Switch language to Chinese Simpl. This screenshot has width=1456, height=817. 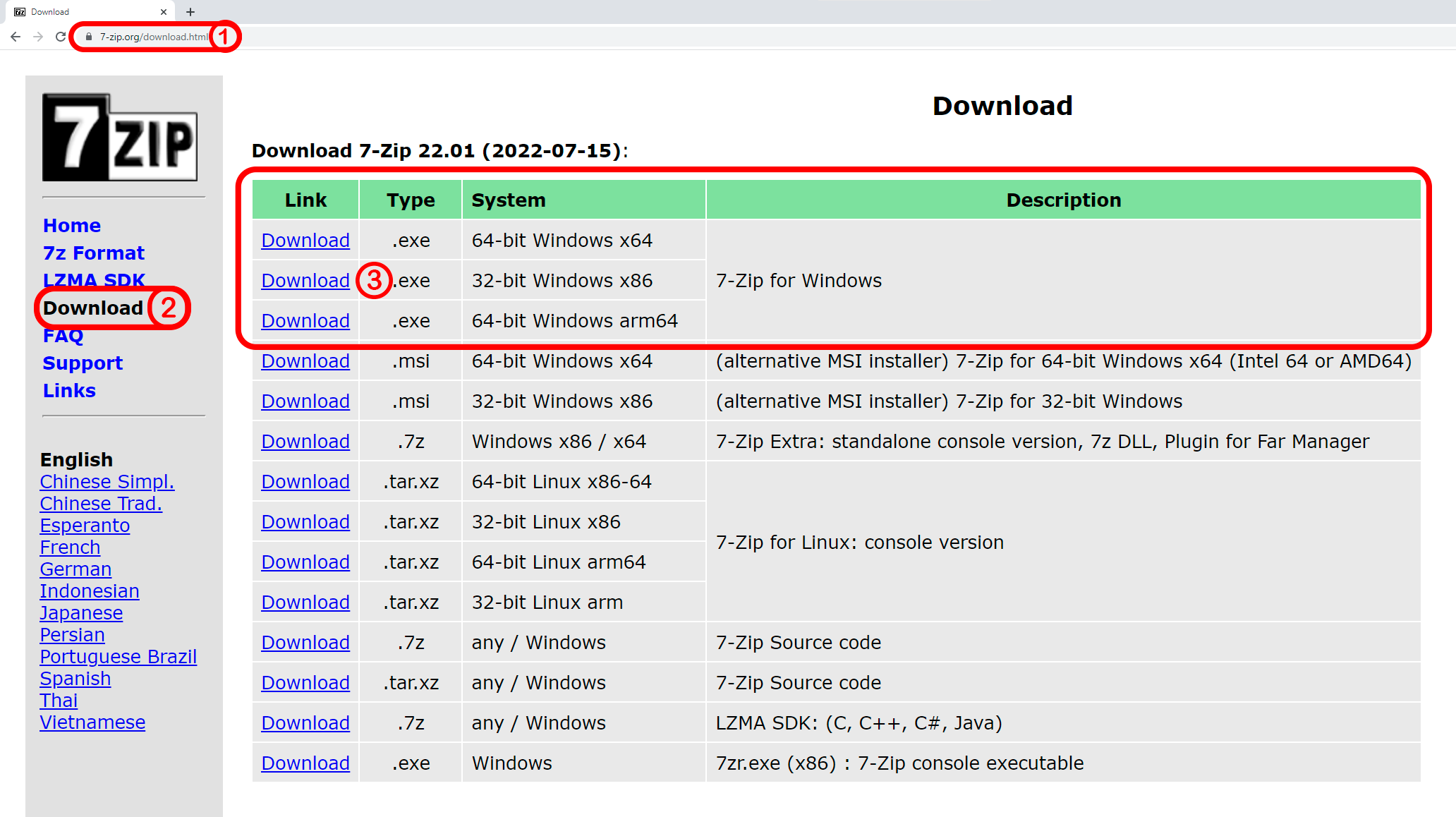pyautogui.click(x=107, y=482)
